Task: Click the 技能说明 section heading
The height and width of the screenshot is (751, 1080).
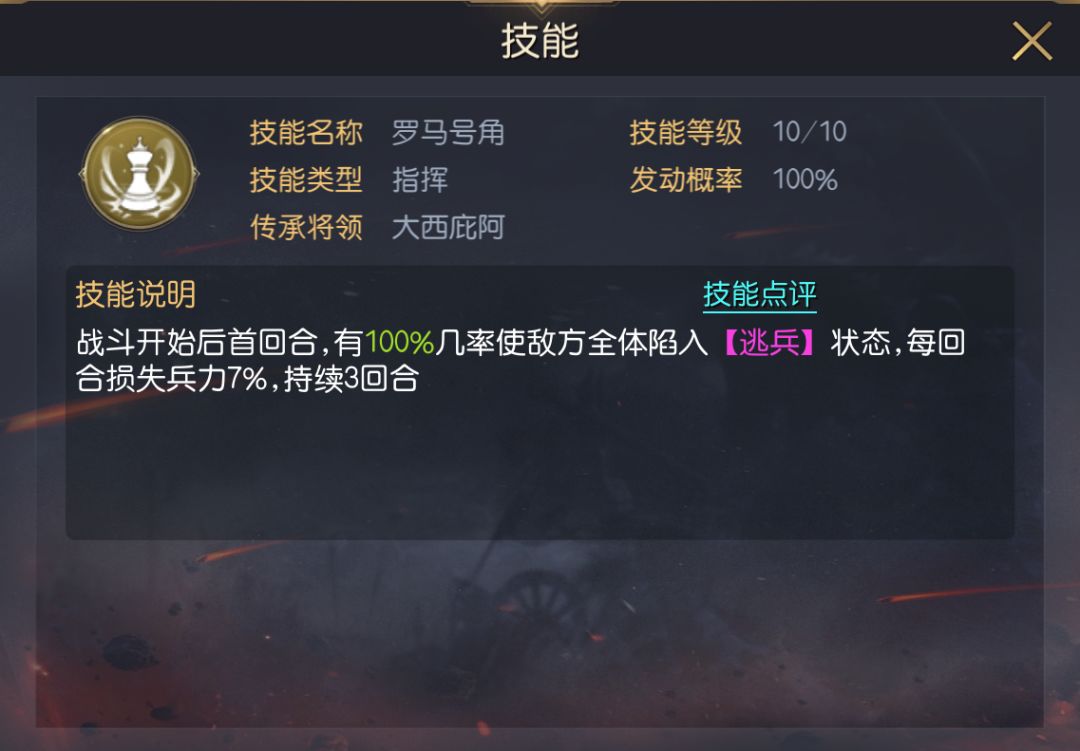Action: [x=136, y=295]
